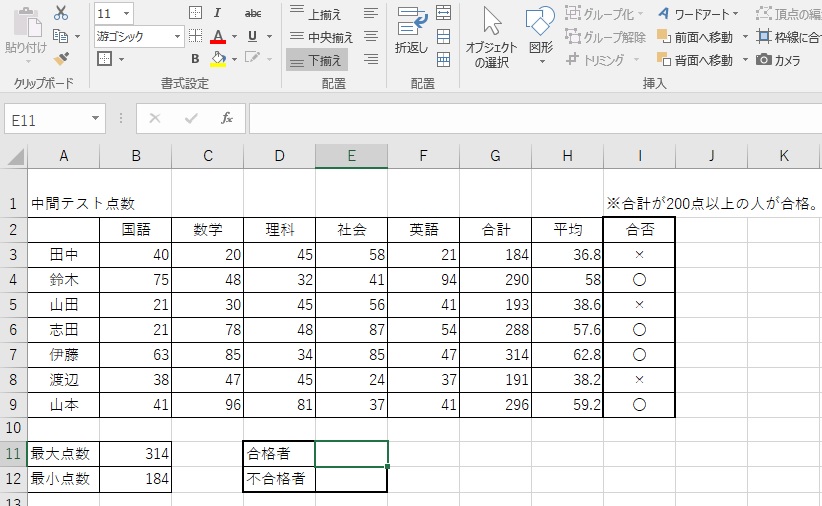Click the borders icon with dropdown below font name
This screenshot has width=822, height=506.
tap(104, 59)
